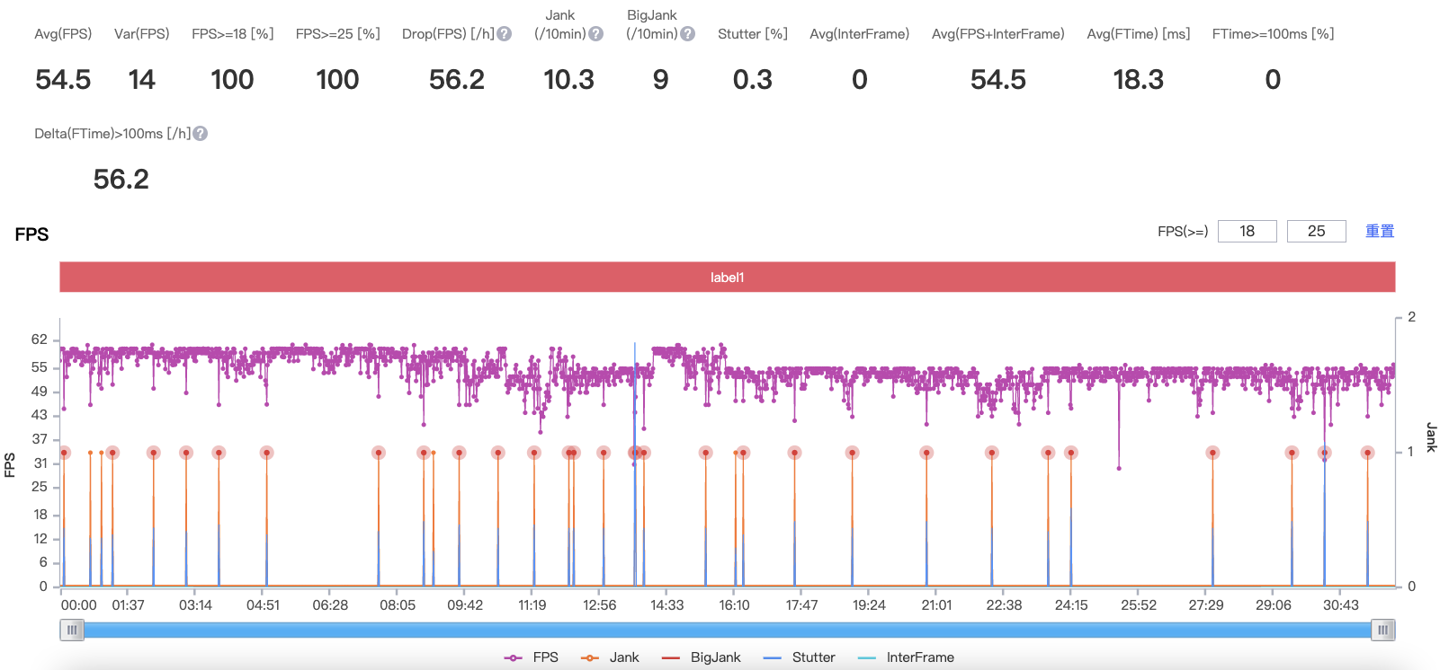Click the Stutter [%] value 0.3
Image resolution: width=1440 pixels, height=670 pixels.
(x=752, y=80)
